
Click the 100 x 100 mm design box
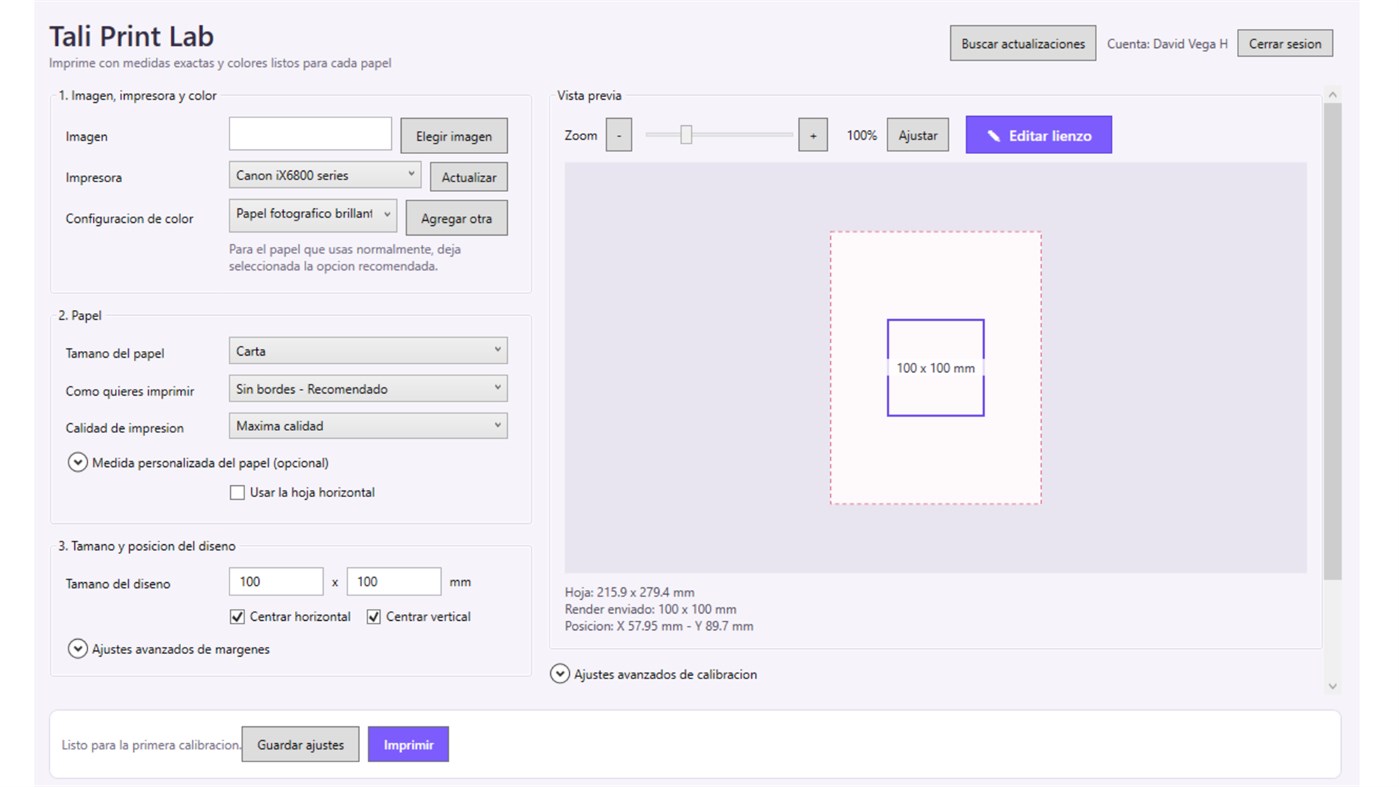pos(936,368)
